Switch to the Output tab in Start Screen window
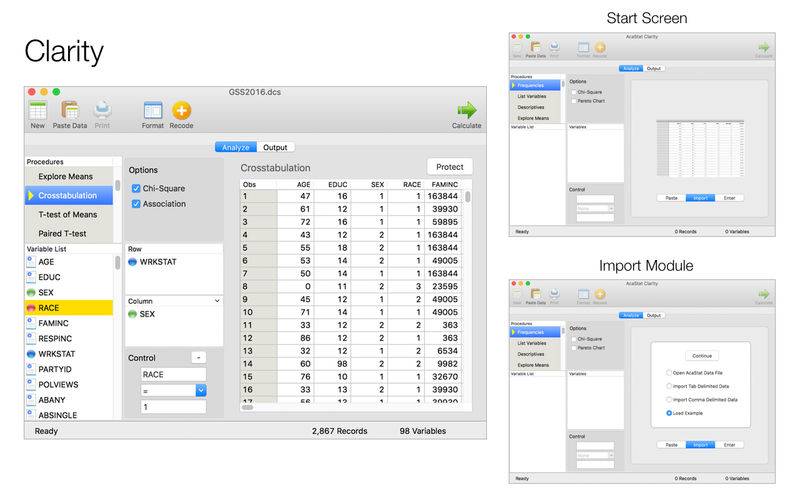The height and width of the screenshot is (500, 800). 654,68
